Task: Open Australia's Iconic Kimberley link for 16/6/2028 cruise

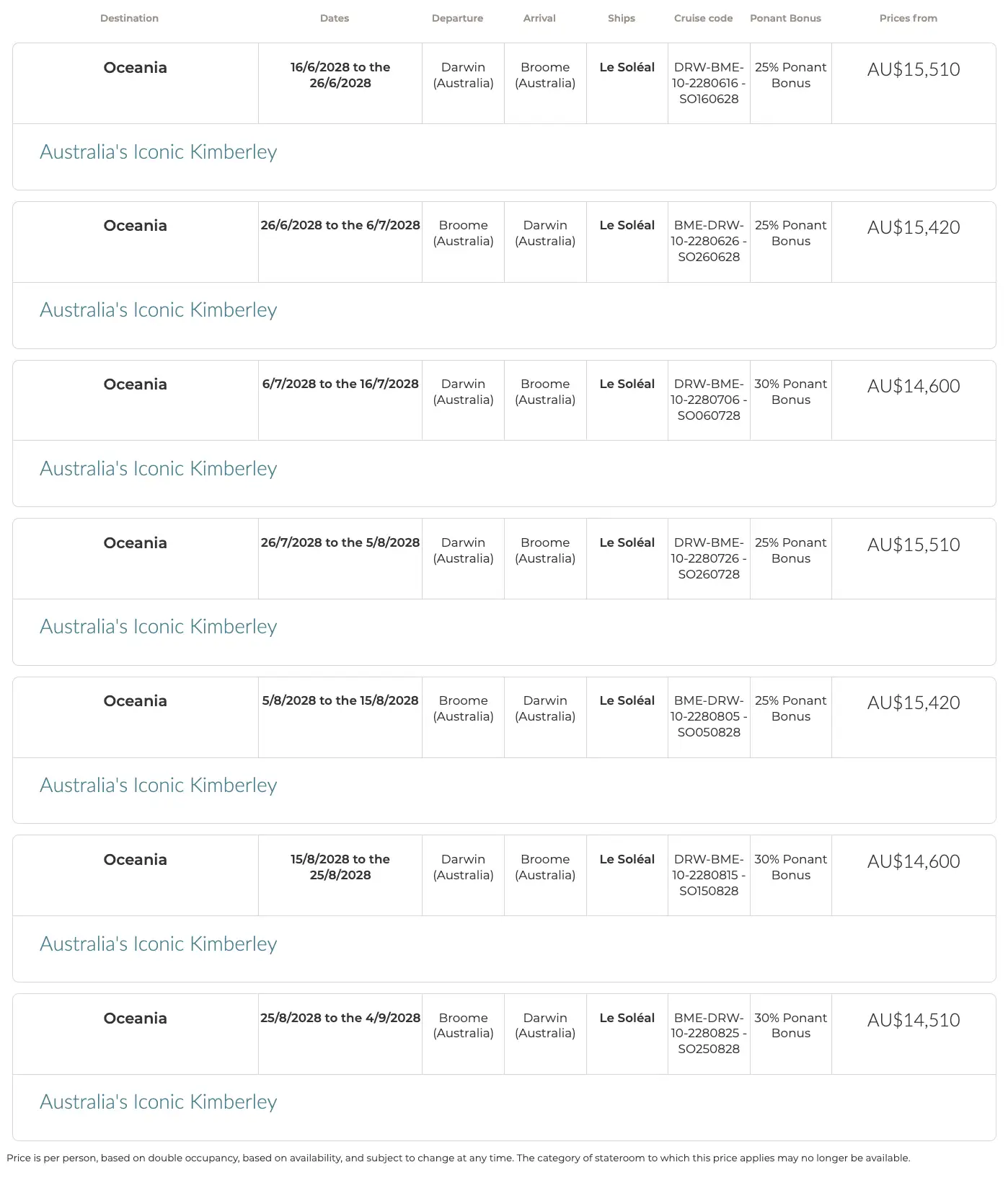Action: 158,152
